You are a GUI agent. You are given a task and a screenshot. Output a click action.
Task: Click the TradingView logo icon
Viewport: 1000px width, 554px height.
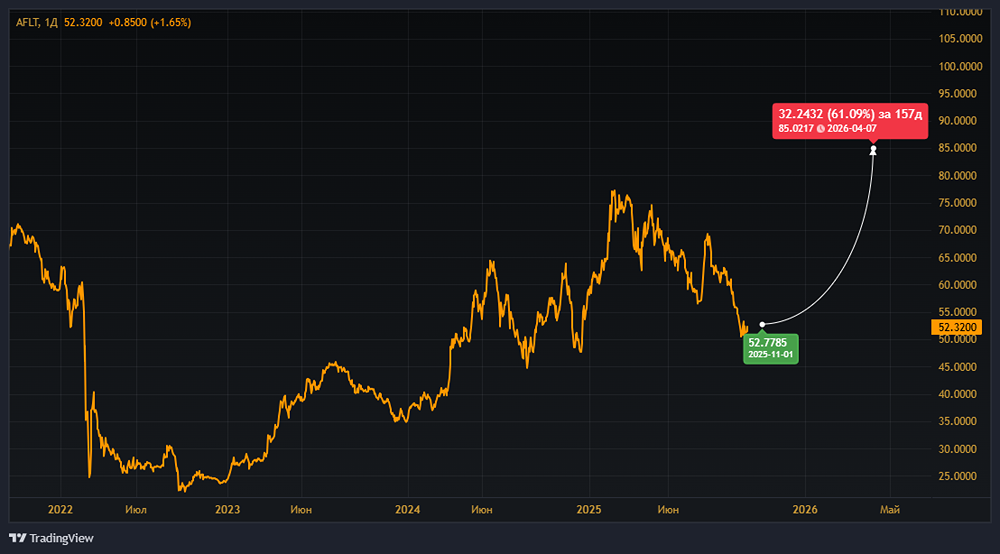pyautogui.click(x=18, y=538)
